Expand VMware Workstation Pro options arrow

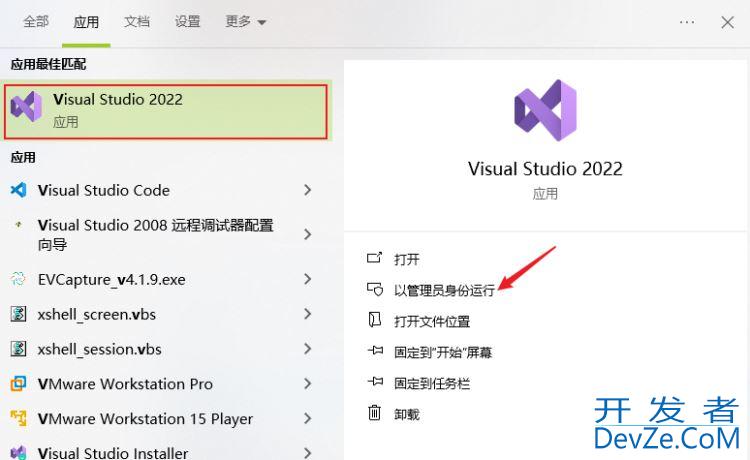(x=308, y=383)
